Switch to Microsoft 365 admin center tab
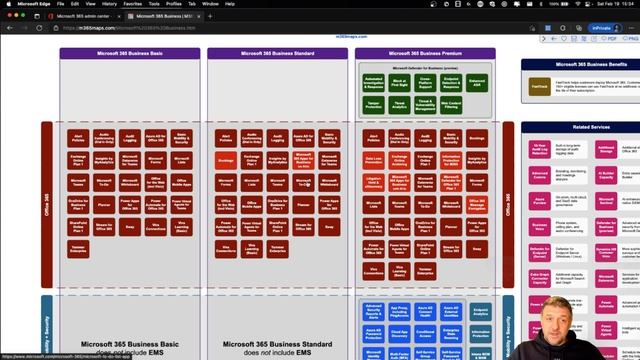Screen dimensions: 640x360 (84, 16)
